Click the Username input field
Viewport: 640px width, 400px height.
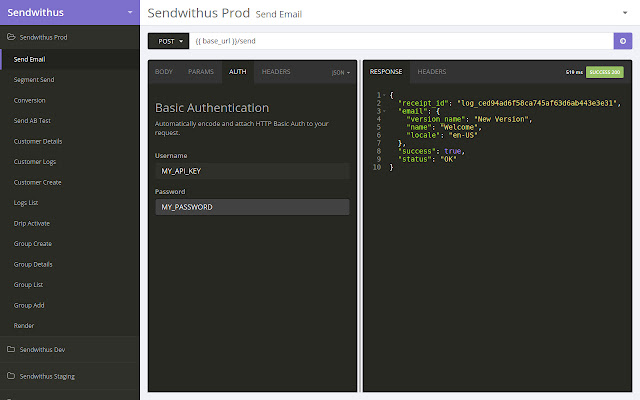pos(252,171)
